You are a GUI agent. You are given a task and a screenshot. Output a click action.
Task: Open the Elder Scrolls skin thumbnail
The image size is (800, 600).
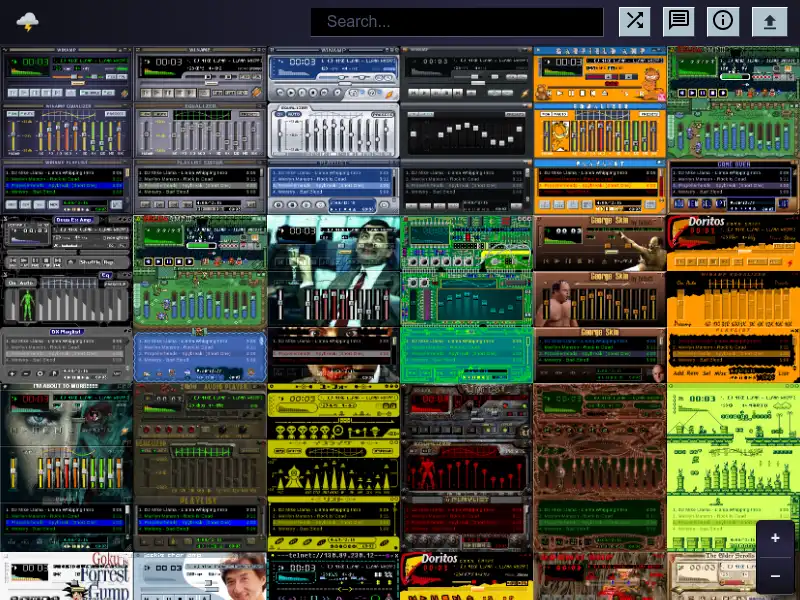pyautogui.click(x=733, y=576)
